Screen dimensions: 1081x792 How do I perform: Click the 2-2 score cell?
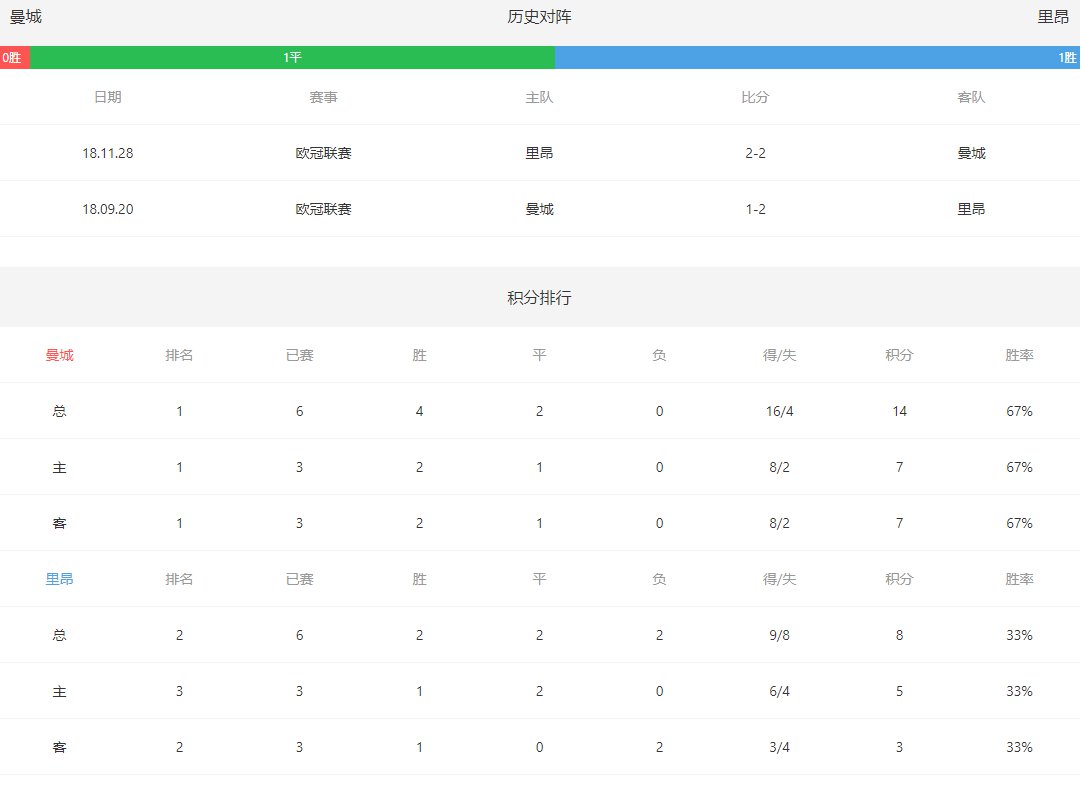(755, 153)
